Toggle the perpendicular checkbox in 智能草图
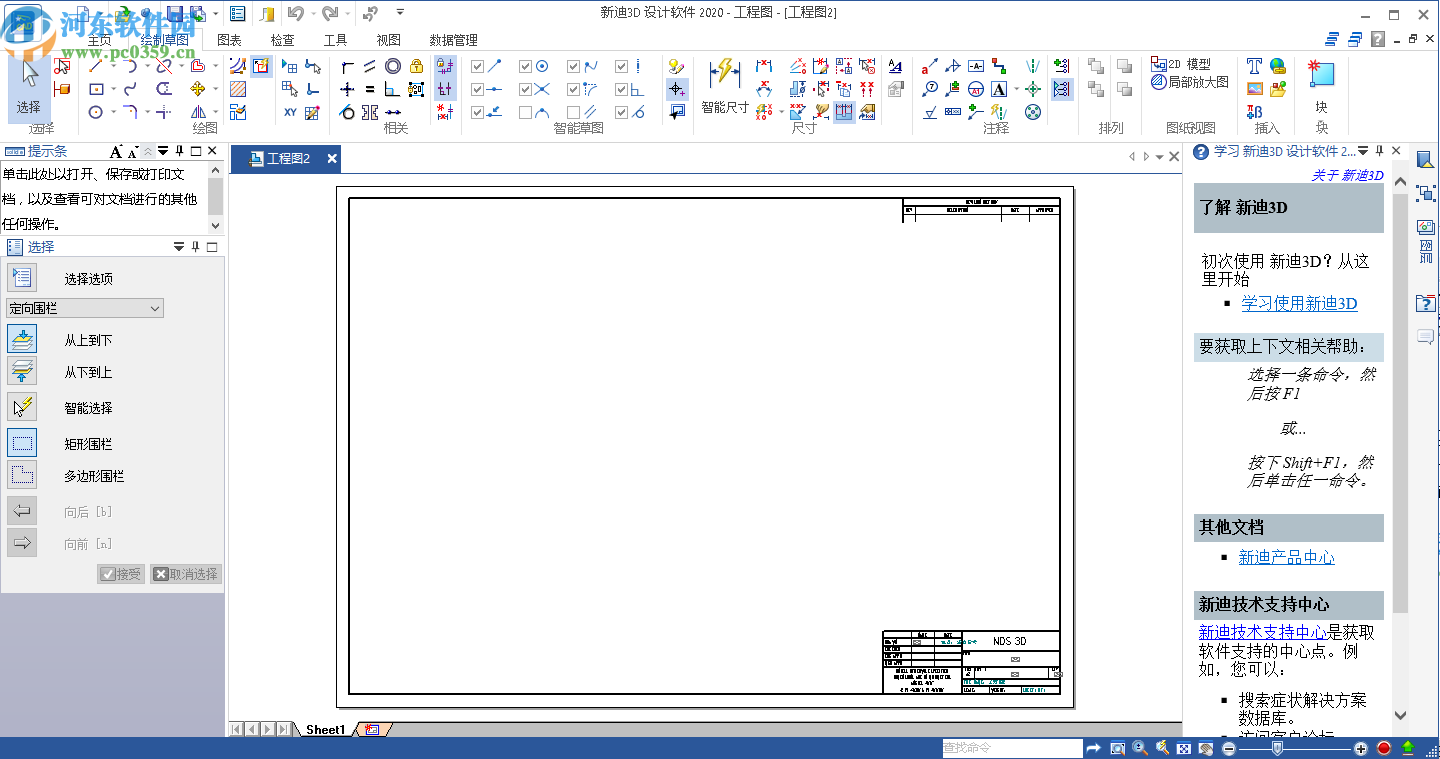This screenshot has height=759, width=1440. [622, 89]
